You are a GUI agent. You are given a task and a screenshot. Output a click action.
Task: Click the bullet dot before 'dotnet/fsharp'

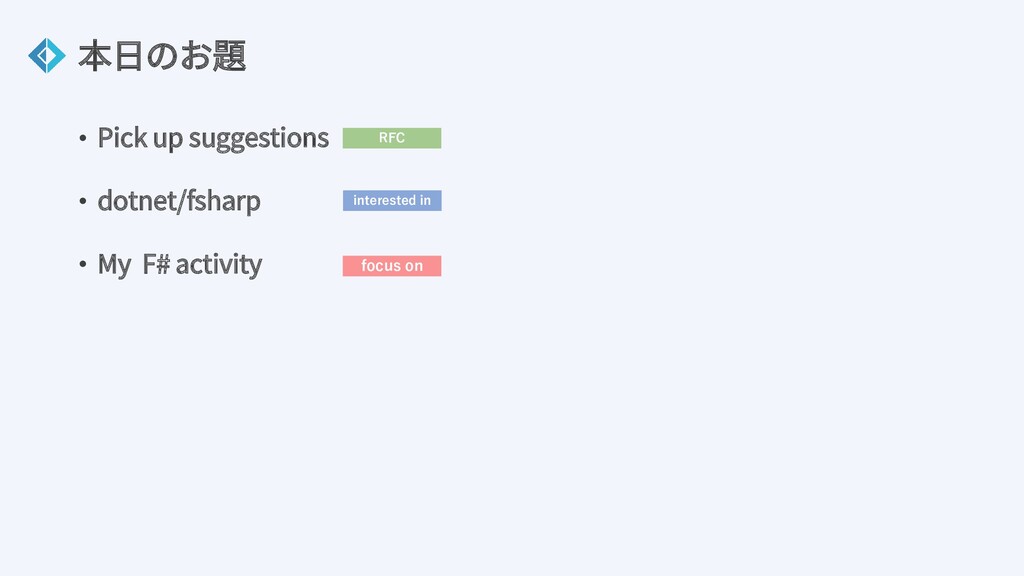click(x=83, y=201)
